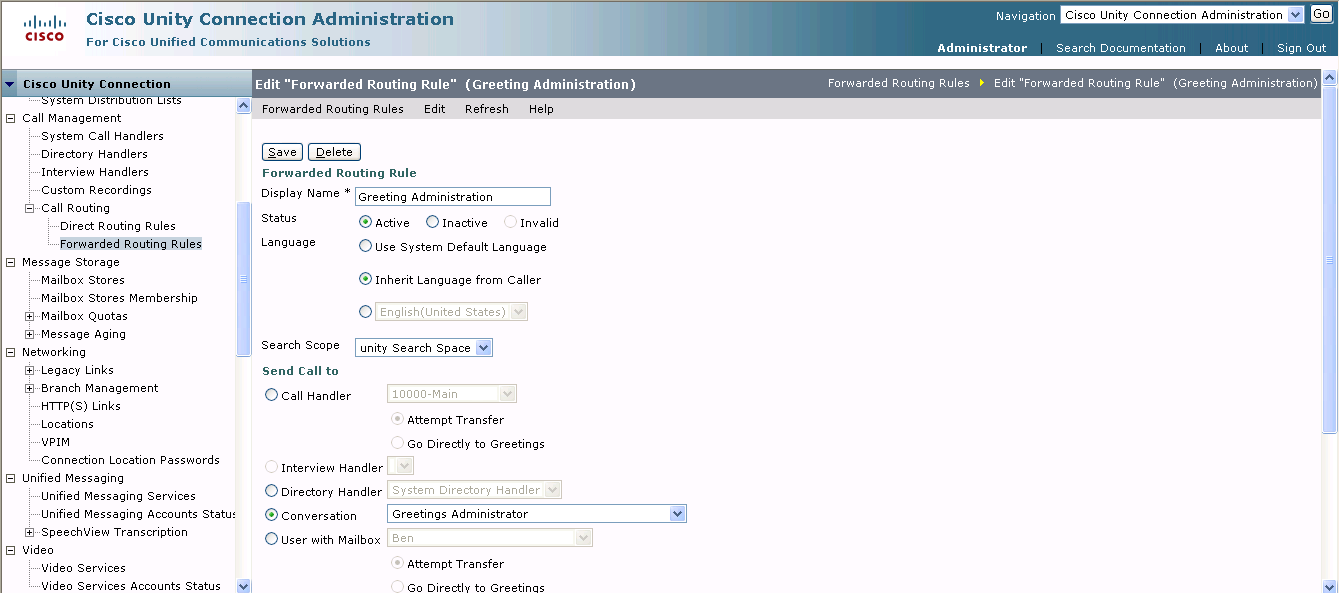Viewport: 1340px width, 593px height.
Task: Click the navigation tree scrollbar down arrow
Action: pyautogui.click(x=243, y=585)
